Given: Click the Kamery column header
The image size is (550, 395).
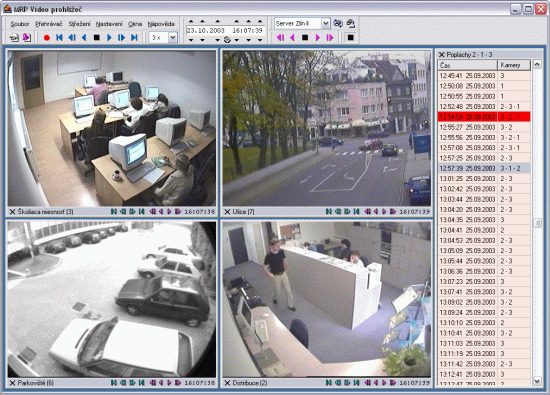Looking at the screenshot, I should [514, 65].
